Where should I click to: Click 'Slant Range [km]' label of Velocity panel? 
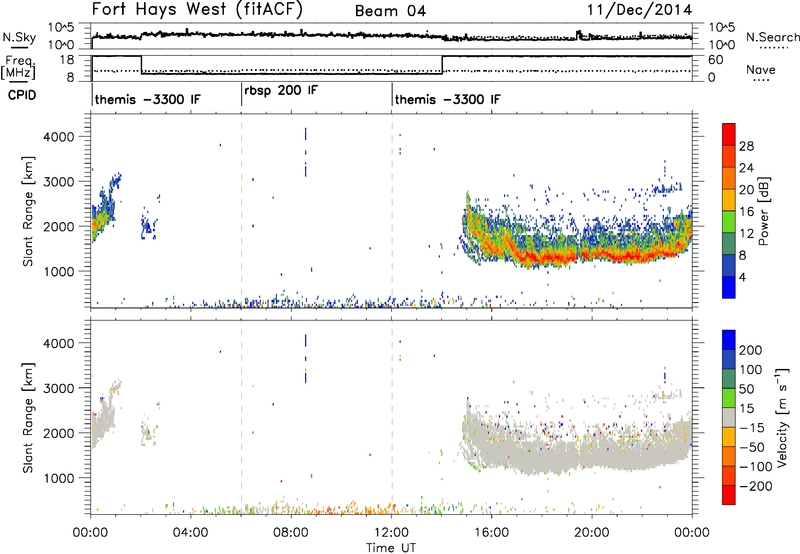click(x=28, y=417)
